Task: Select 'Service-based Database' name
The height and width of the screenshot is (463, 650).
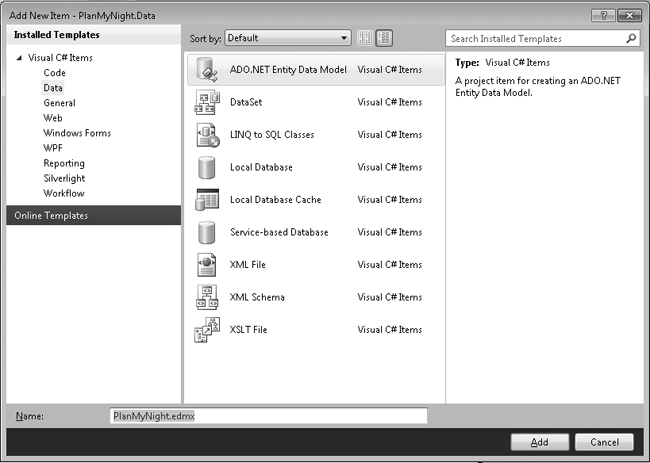Action: pos(279,232)
